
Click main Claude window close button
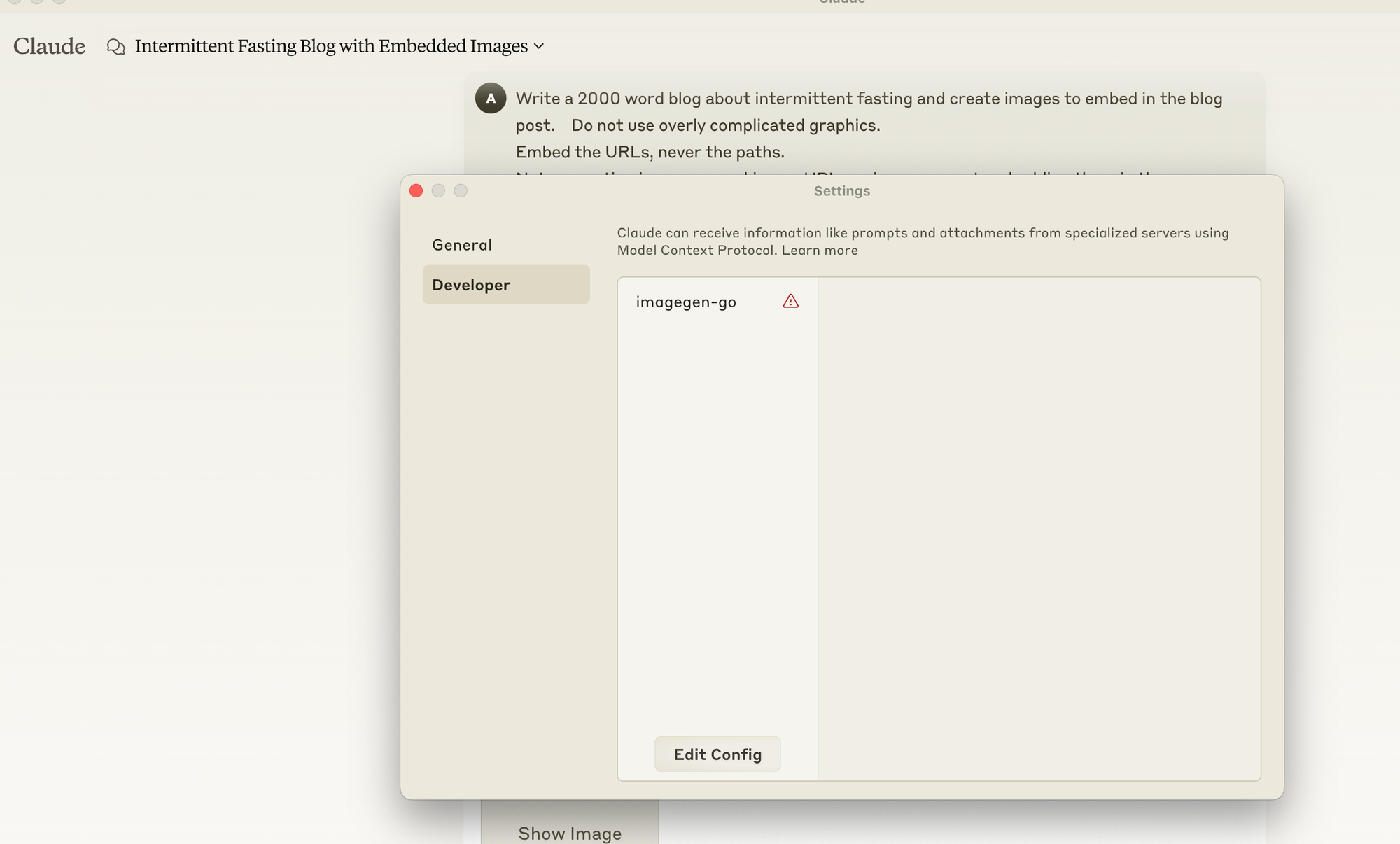[14, 1]
